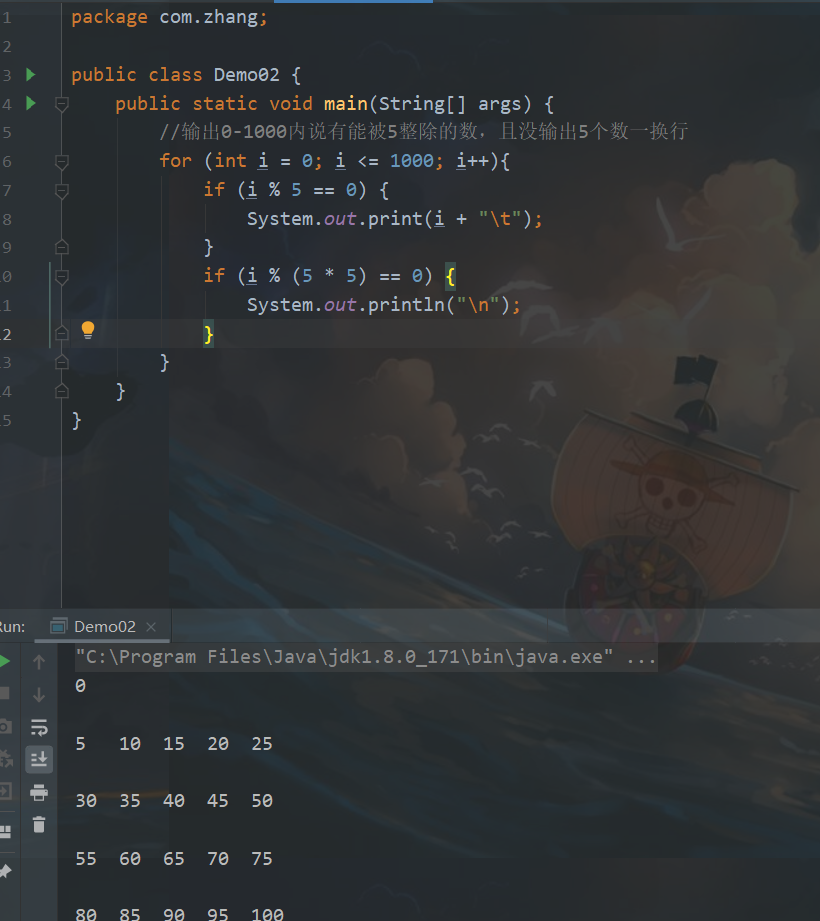
Task: Run Demo02 class from the class-declaration gutter arrow
Action: 31,75
